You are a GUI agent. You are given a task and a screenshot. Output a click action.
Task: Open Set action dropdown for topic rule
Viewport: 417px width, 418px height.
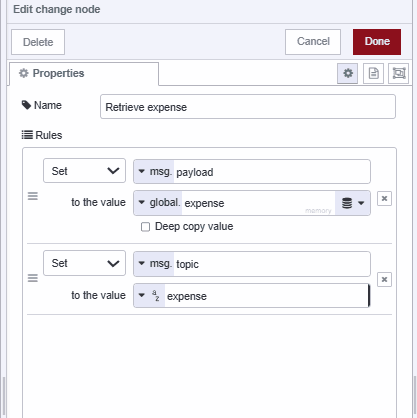point(84,263)
